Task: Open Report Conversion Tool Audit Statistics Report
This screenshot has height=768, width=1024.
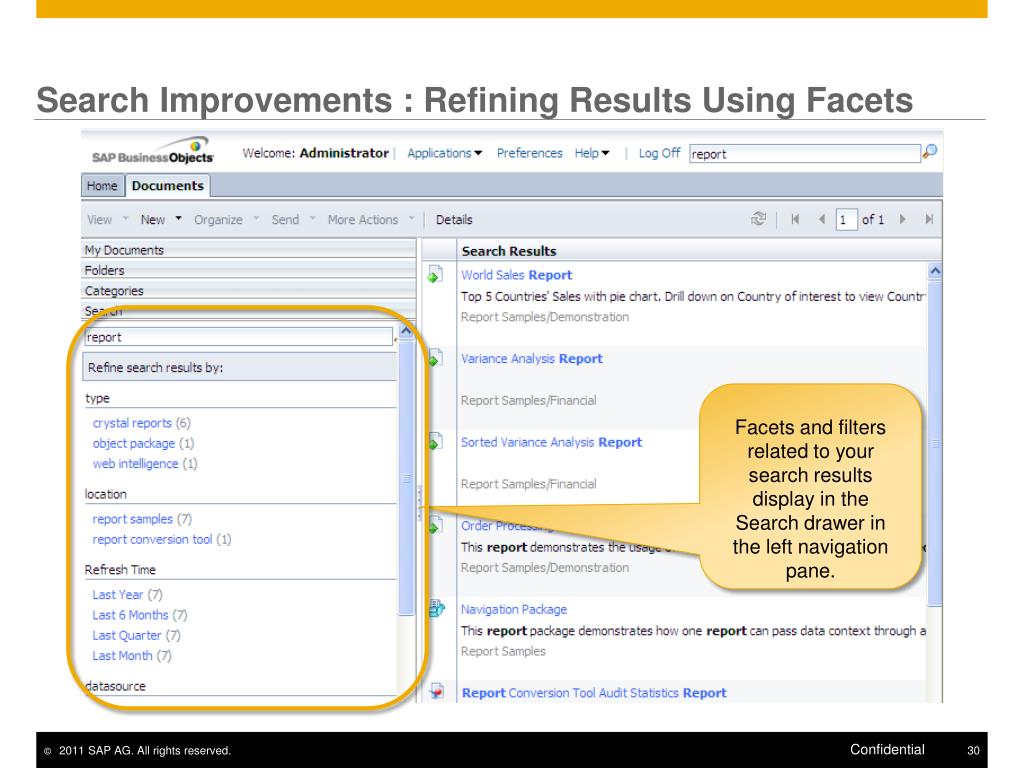Action: tap(594, 693)
